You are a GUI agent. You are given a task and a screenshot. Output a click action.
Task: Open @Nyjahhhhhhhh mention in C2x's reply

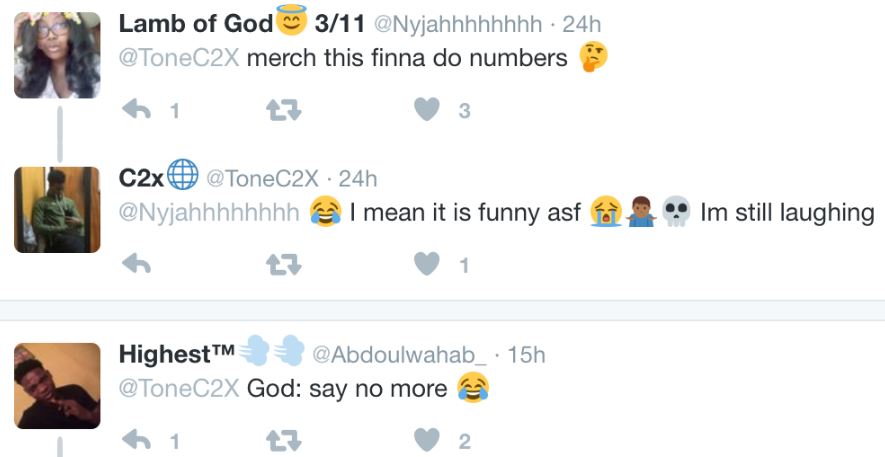pyautogui.click(x=209, y=213)
